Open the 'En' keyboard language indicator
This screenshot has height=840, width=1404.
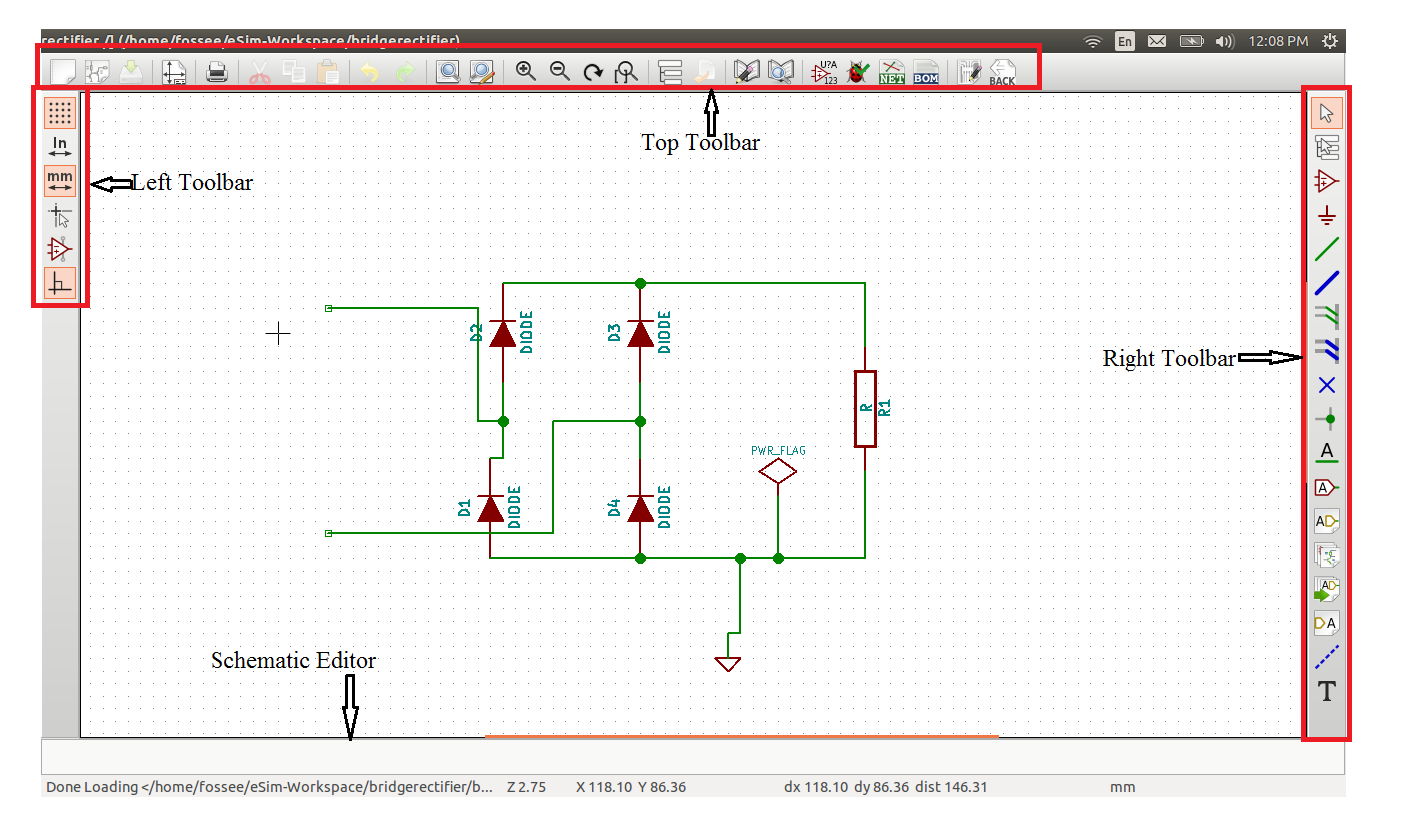(x=1125, y=41)
